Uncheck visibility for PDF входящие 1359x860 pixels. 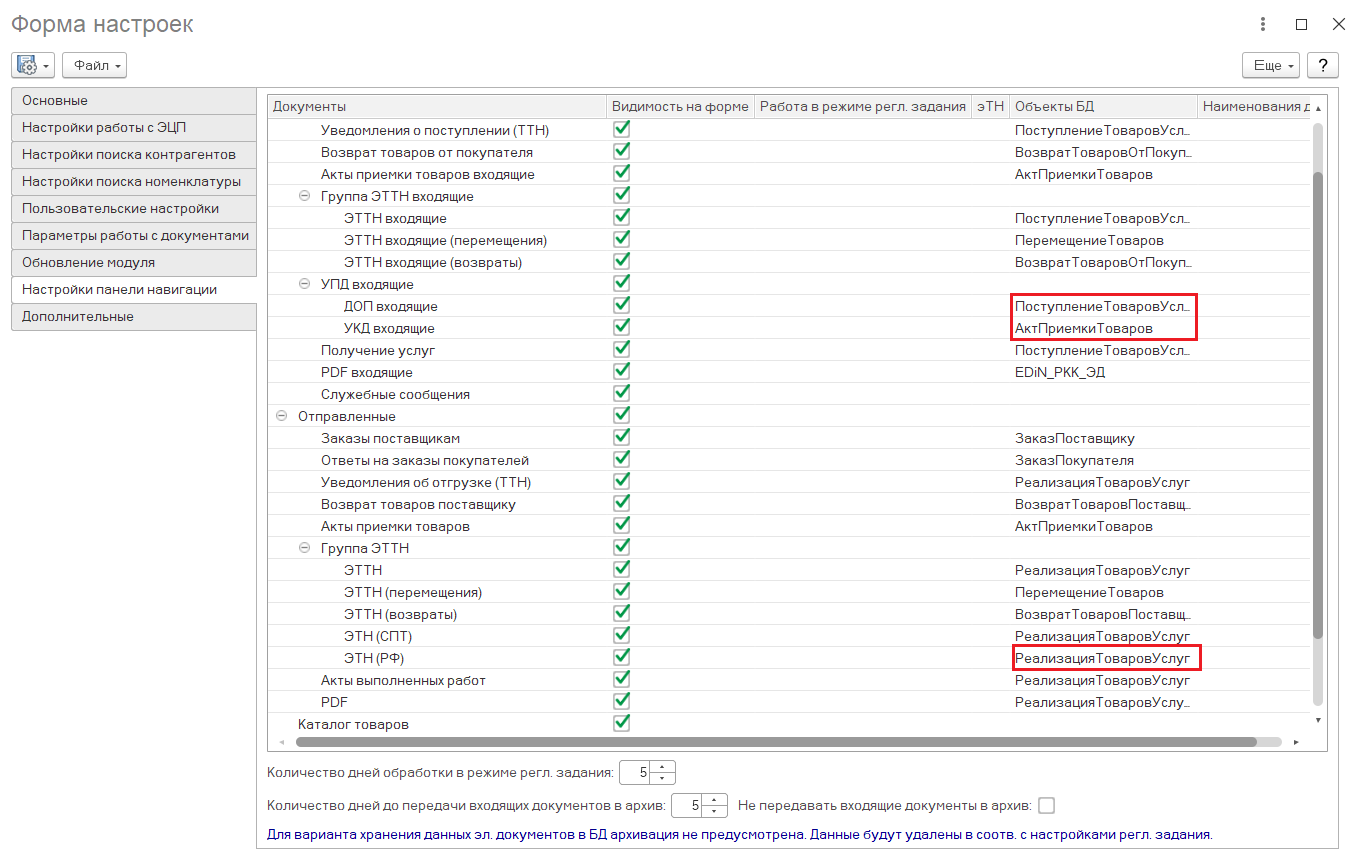pos(621,372)
